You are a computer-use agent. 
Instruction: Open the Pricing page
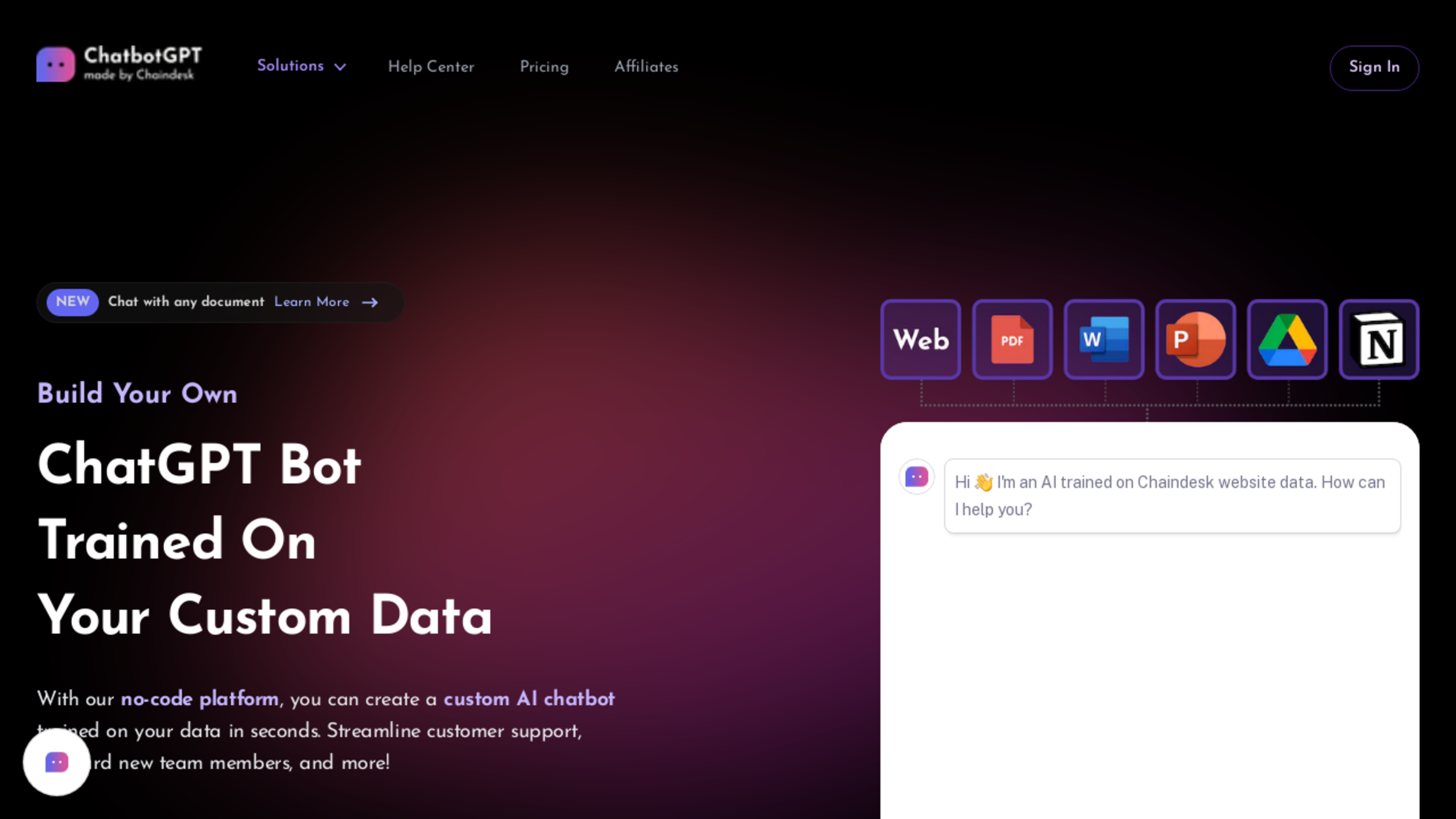544,67
